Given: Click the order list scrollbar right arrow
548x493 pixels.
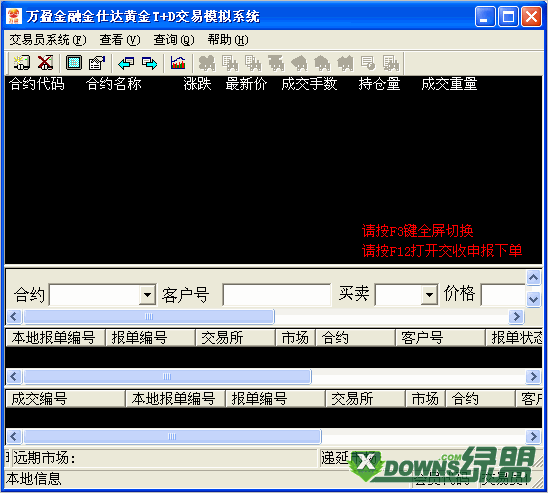Looking at the screenshot, I should [x=533, y=377].
